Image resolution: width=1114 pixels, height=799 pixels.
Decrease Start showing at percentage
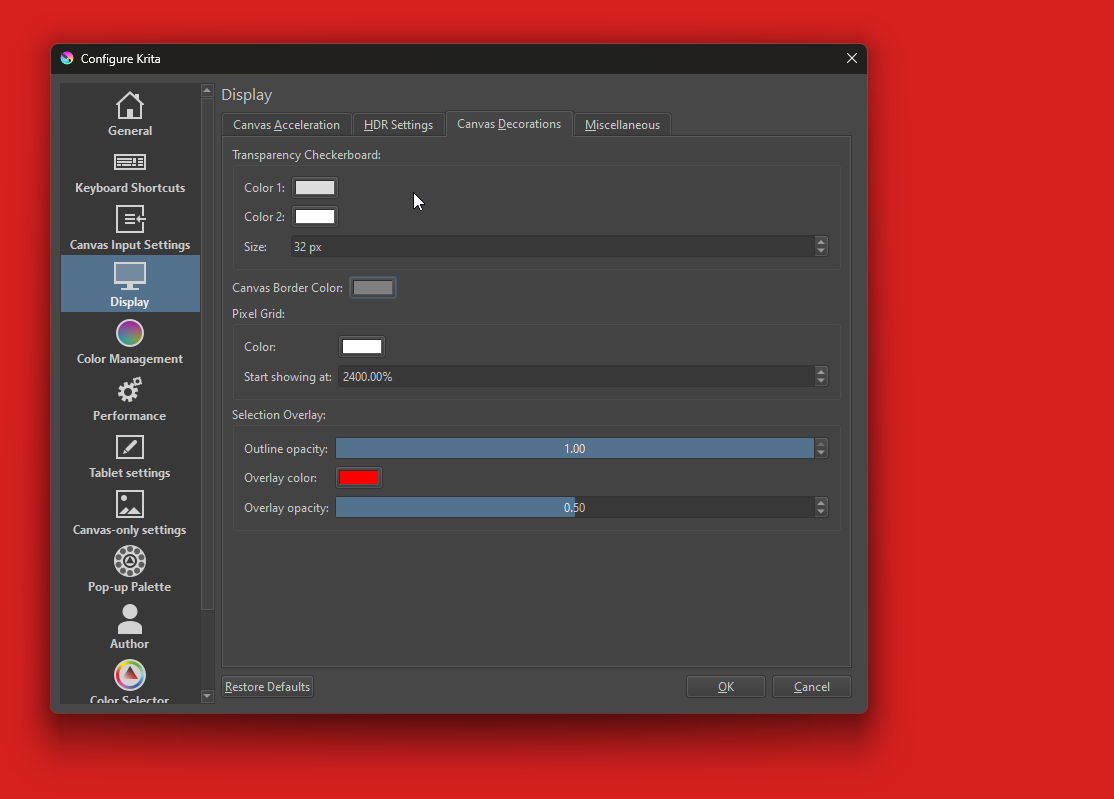(x=821, y=381)
